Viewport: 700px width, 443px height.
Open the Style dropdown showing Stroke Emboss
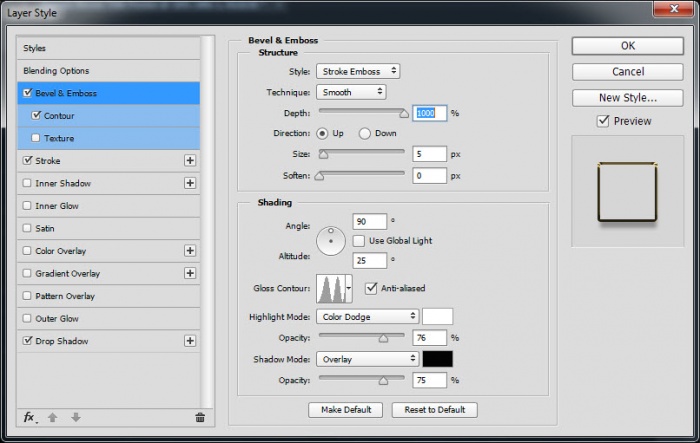click(358, 71)
